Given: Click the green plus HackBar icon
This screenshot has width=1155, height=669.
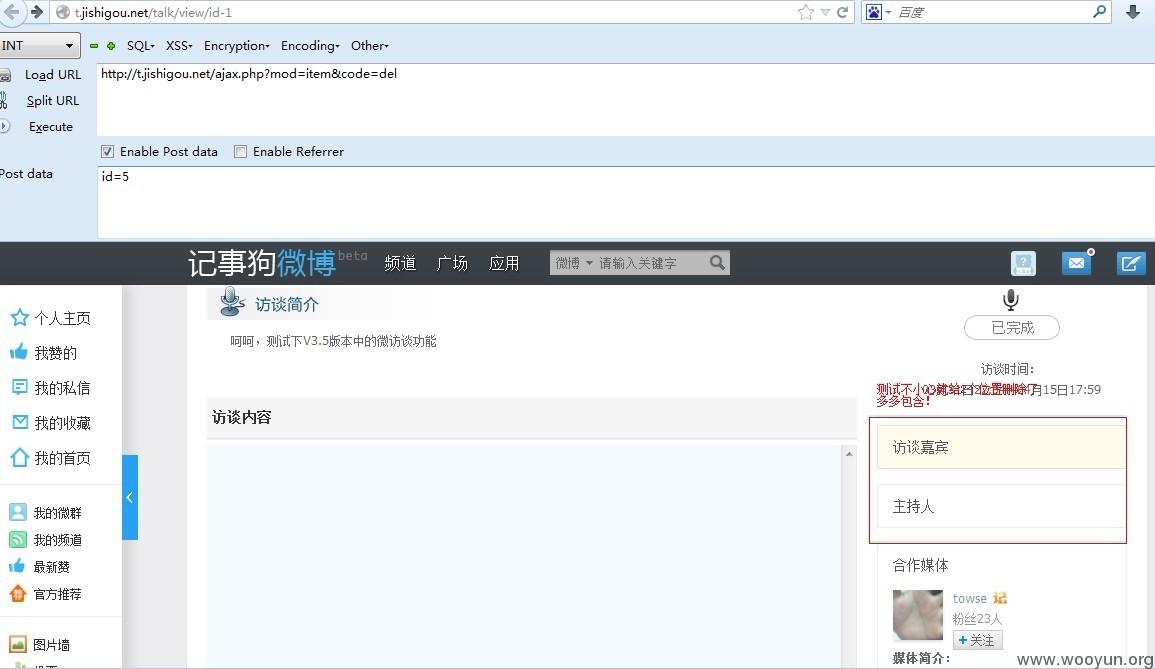Looking at the screenshot, I should (110, 46).
